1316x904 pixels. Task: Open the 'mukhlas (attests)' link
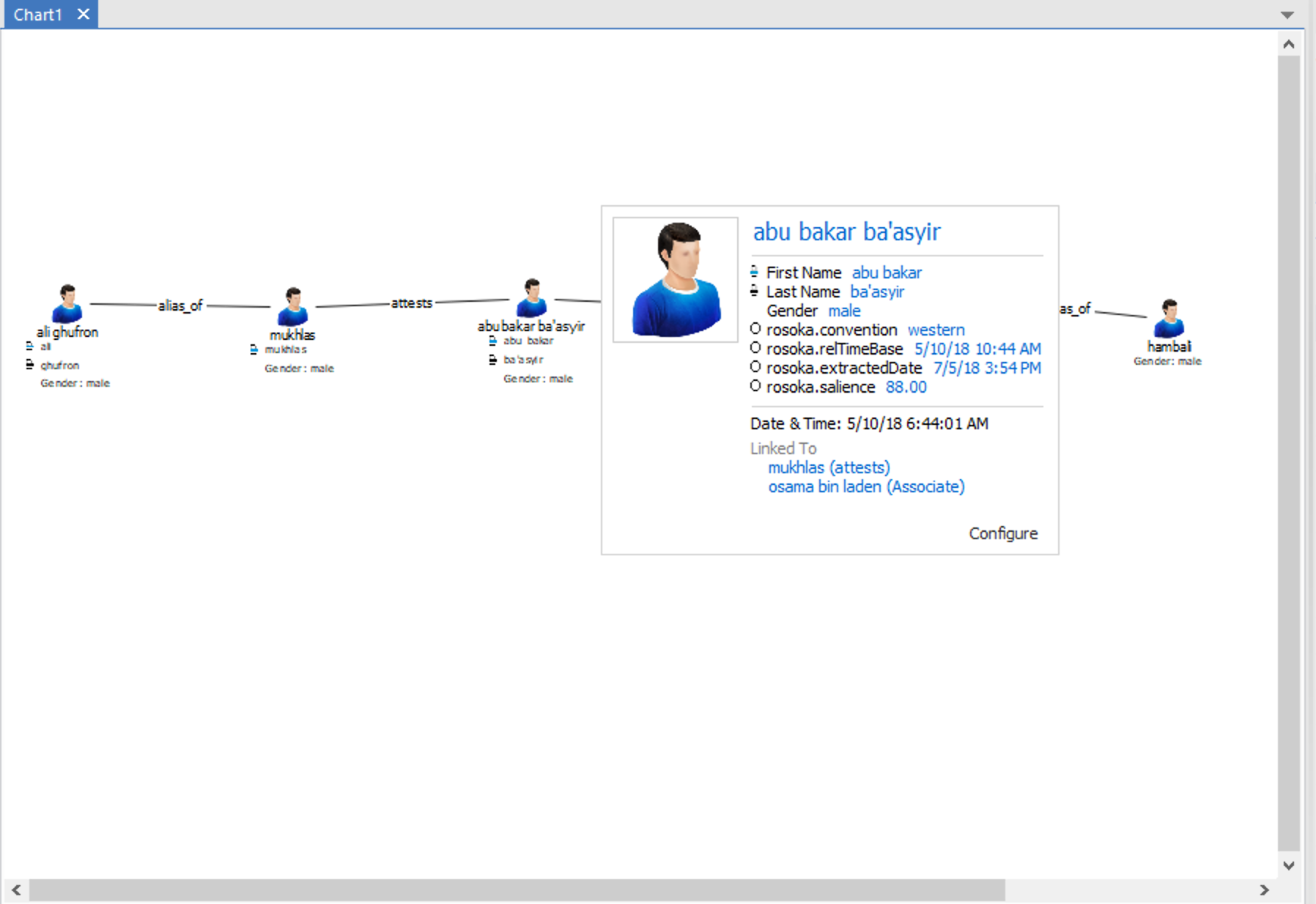(828, 467)
